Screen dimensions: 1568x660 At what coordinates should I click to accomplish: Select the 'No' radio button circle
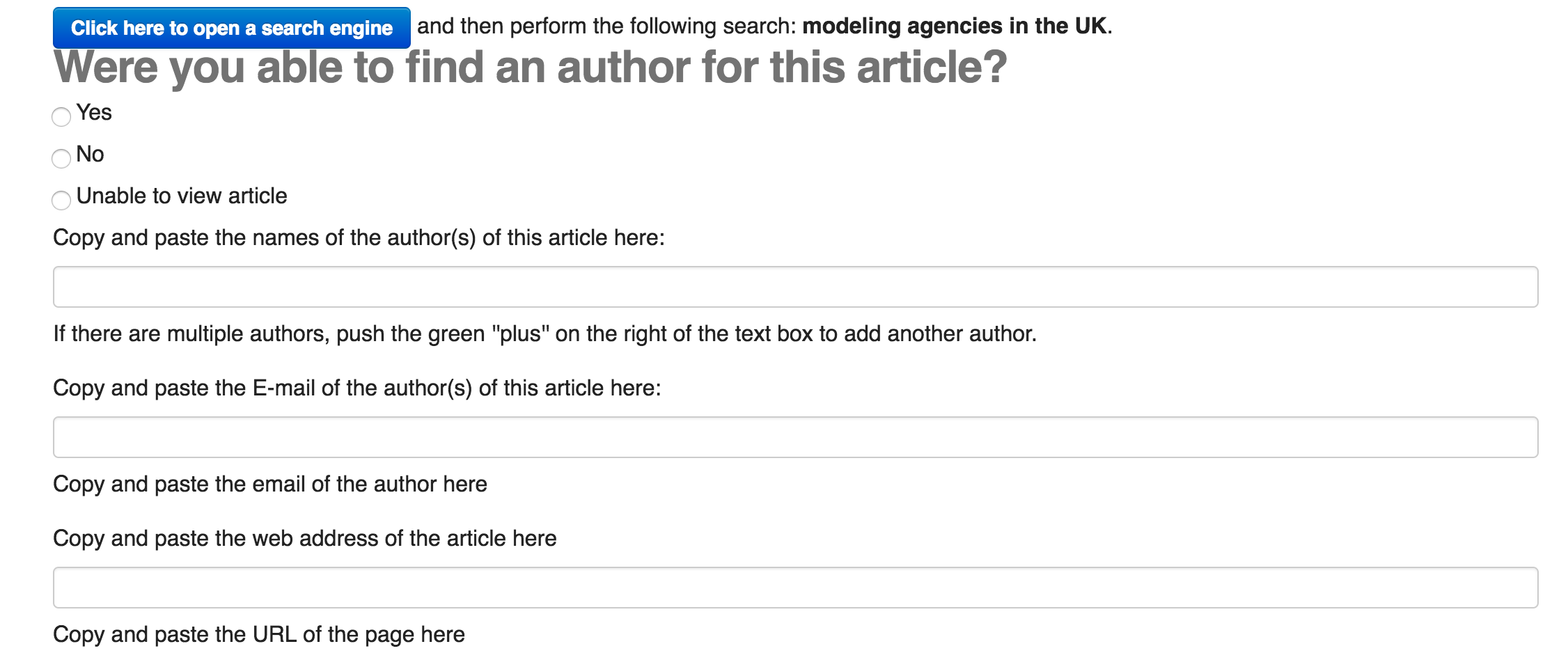click(61, 158)
